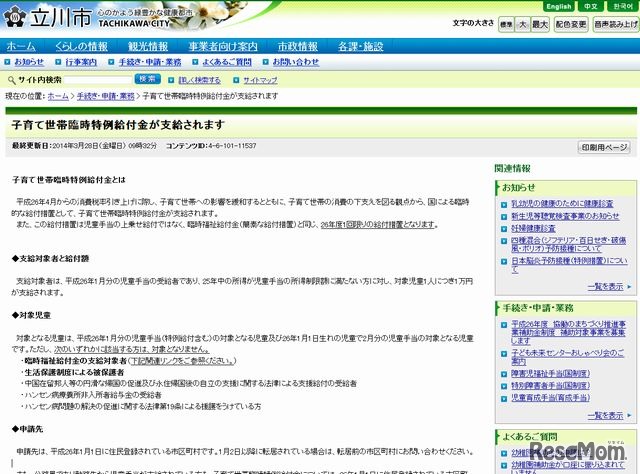Open the 特別障害者手当(国制度) link
Viewport: 640px width, 474px height.
551,386
